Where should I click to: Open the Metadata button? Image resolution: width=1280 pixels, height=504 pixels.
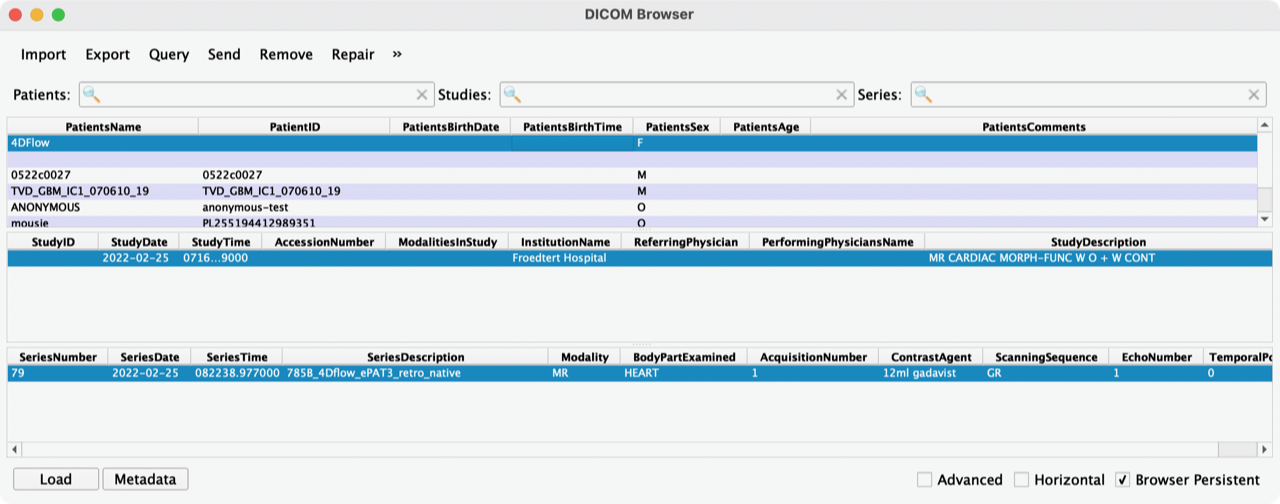145,479
